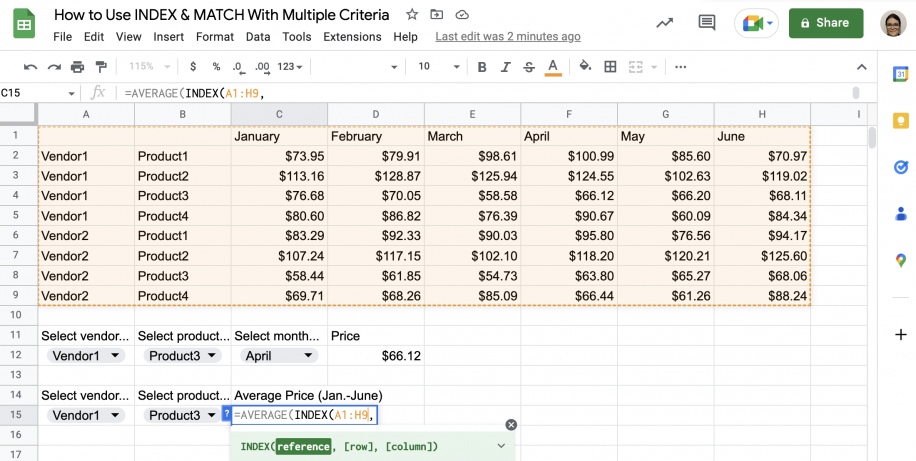Open the borders tool
The height and width of the screenshot is (461, 916).
click(610, 67)
